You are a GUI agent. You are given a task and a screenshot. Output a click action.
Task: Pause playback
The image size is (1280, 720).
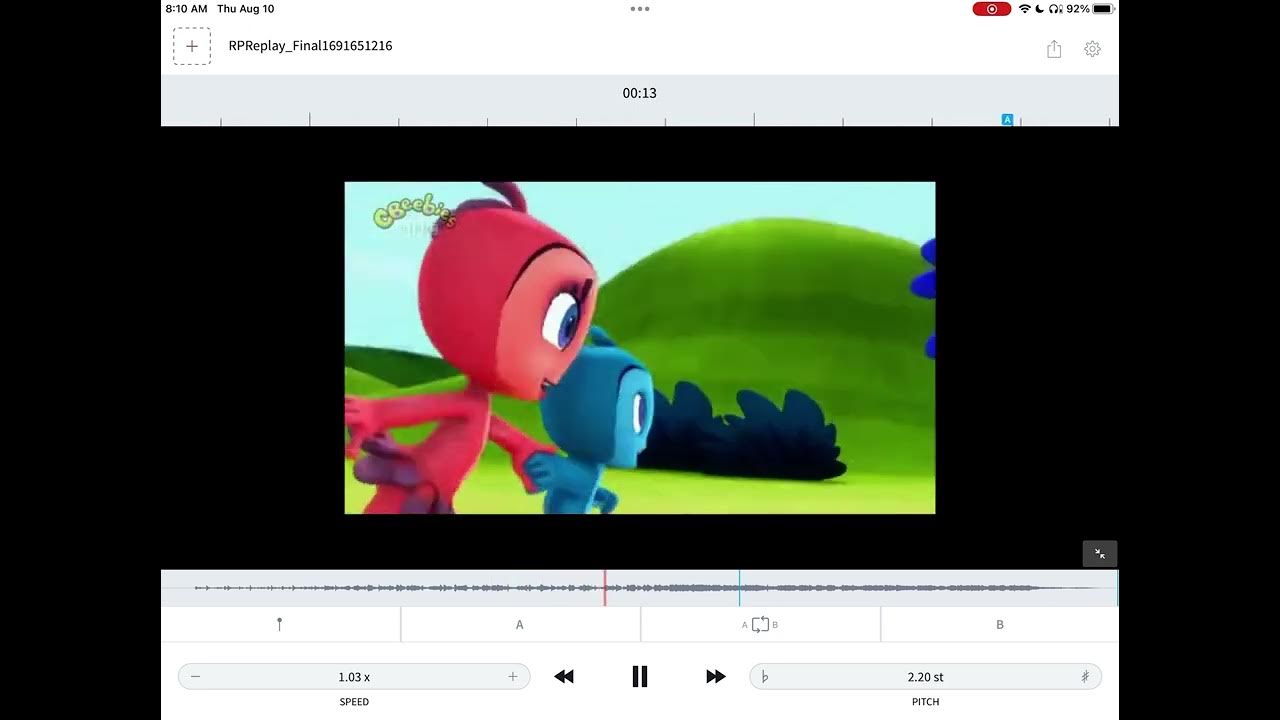tap(640, 677)
